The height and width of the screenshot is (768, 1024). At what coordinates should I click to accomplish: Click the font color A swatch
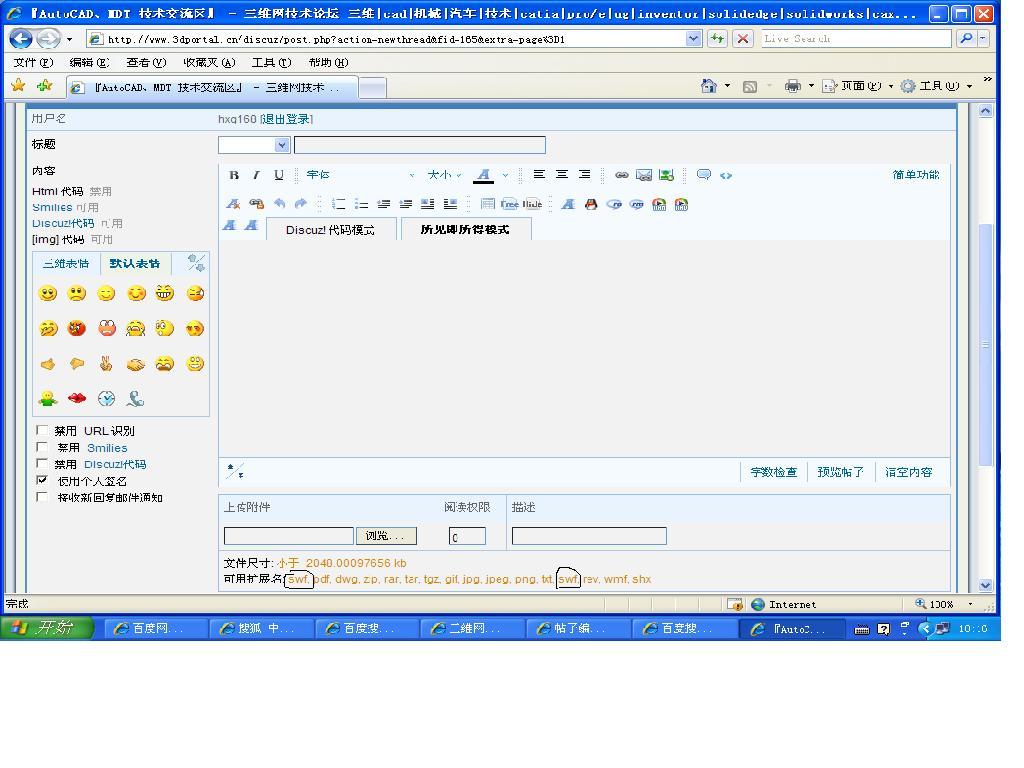[x=483, y=175]
